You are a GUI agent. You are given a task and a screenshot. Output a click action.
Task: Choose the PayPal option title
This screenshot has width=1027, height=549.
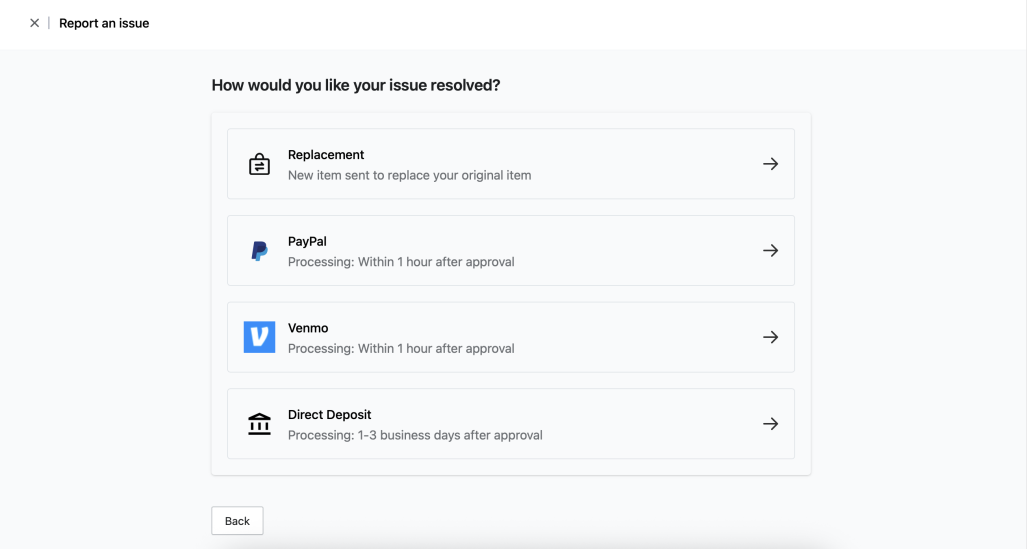tap(307, 241)
